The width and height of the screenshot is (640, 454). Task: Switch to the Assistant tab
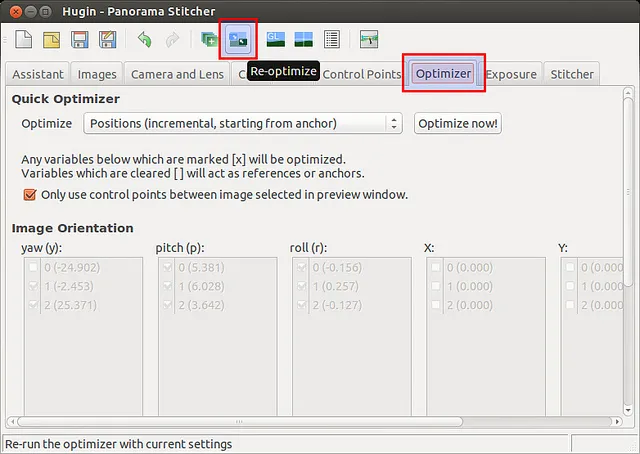pyautogui.click(x=38, y=74)
